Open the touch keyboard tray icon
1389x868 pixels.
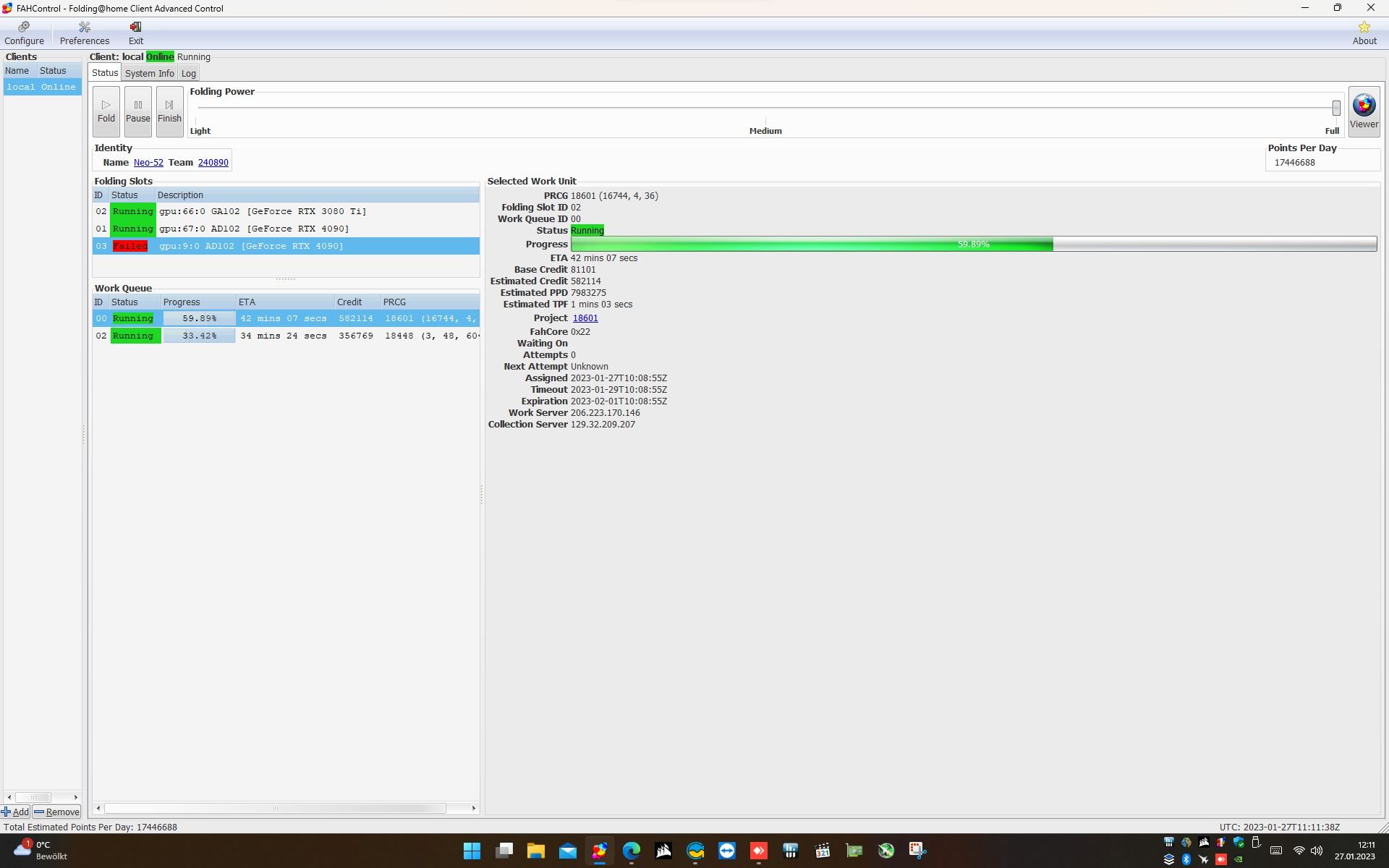[1276, 851]
